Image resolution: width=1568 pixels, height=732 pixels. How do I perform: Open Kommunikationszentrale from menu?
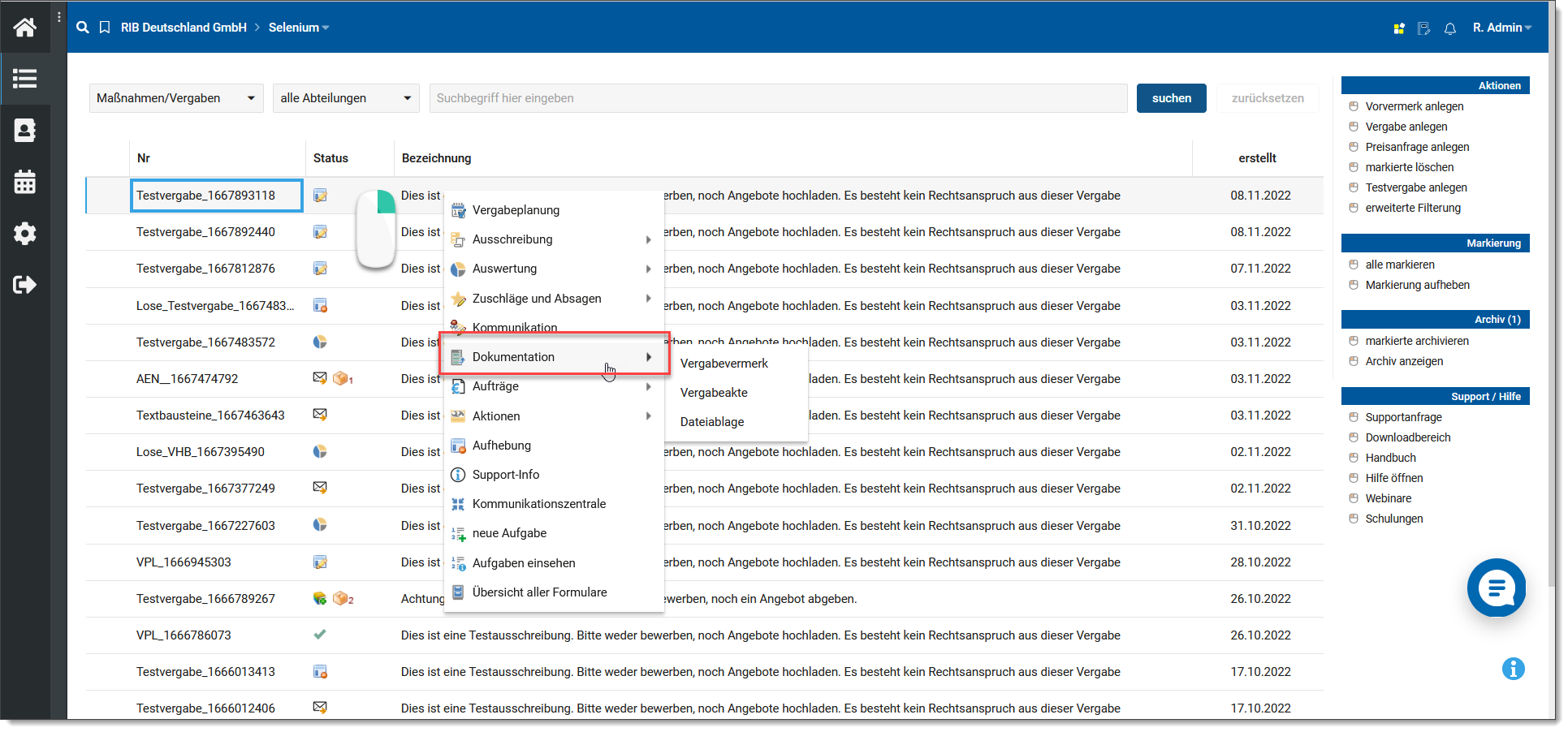tap(553, 504)
